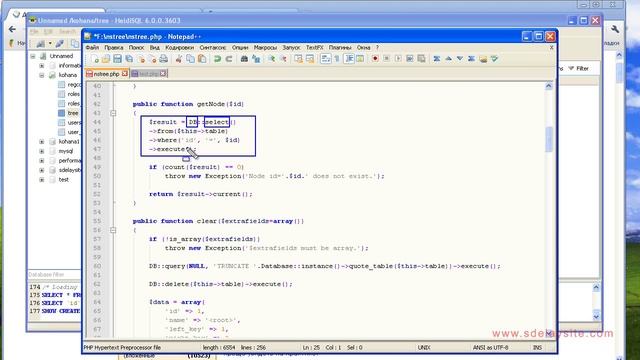The height and width of the screenshot is (360, 640).
Task: Click the TextFX up-arrow toolbar icon
Action: coord(448,59)
